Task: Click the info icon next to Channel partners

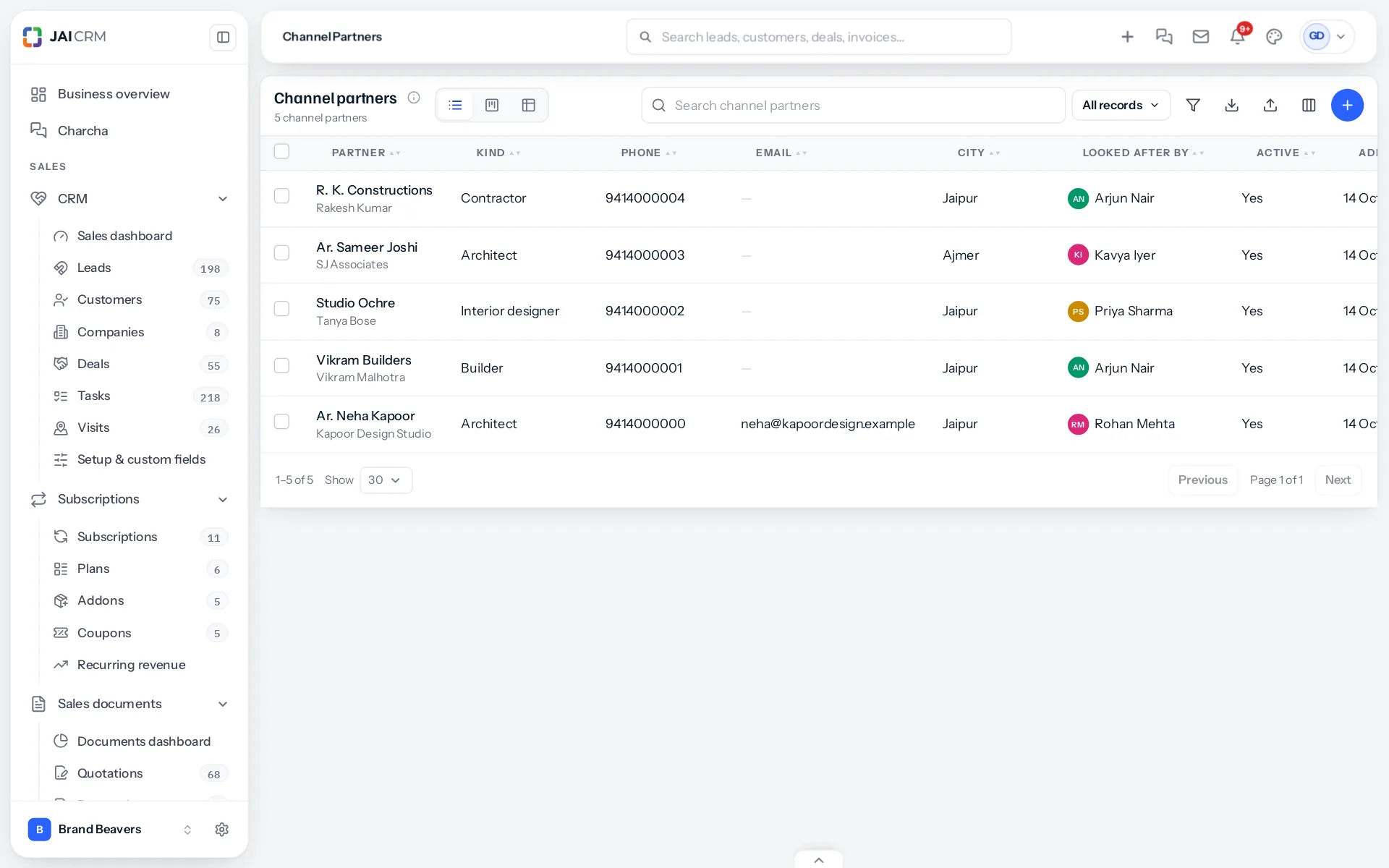Action: click(414, 98)
